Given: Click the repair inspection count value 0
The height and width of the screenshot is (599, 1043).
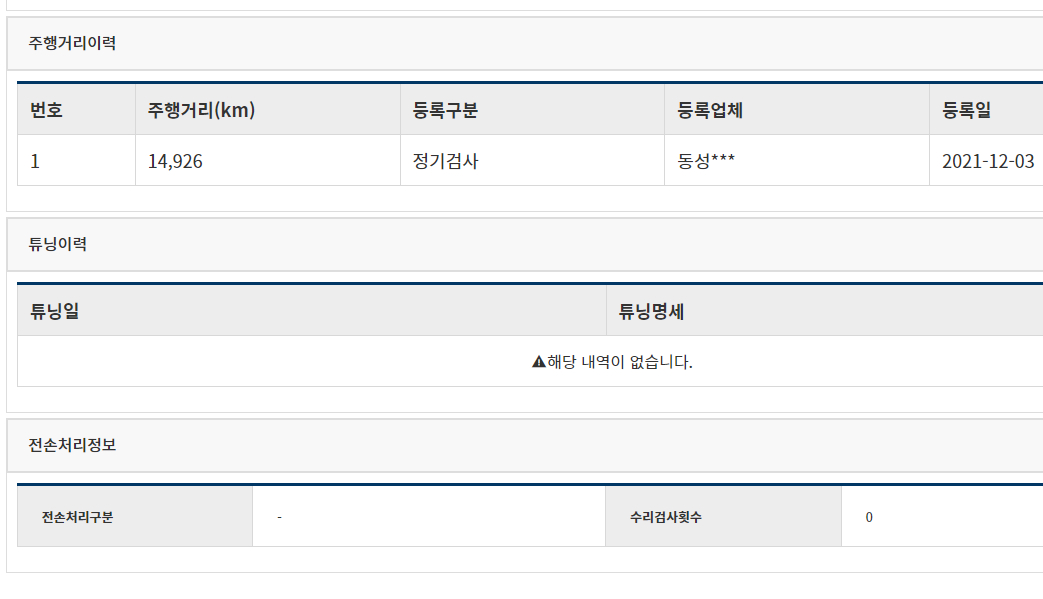Looking at the screenshot, I should (869, 517).
